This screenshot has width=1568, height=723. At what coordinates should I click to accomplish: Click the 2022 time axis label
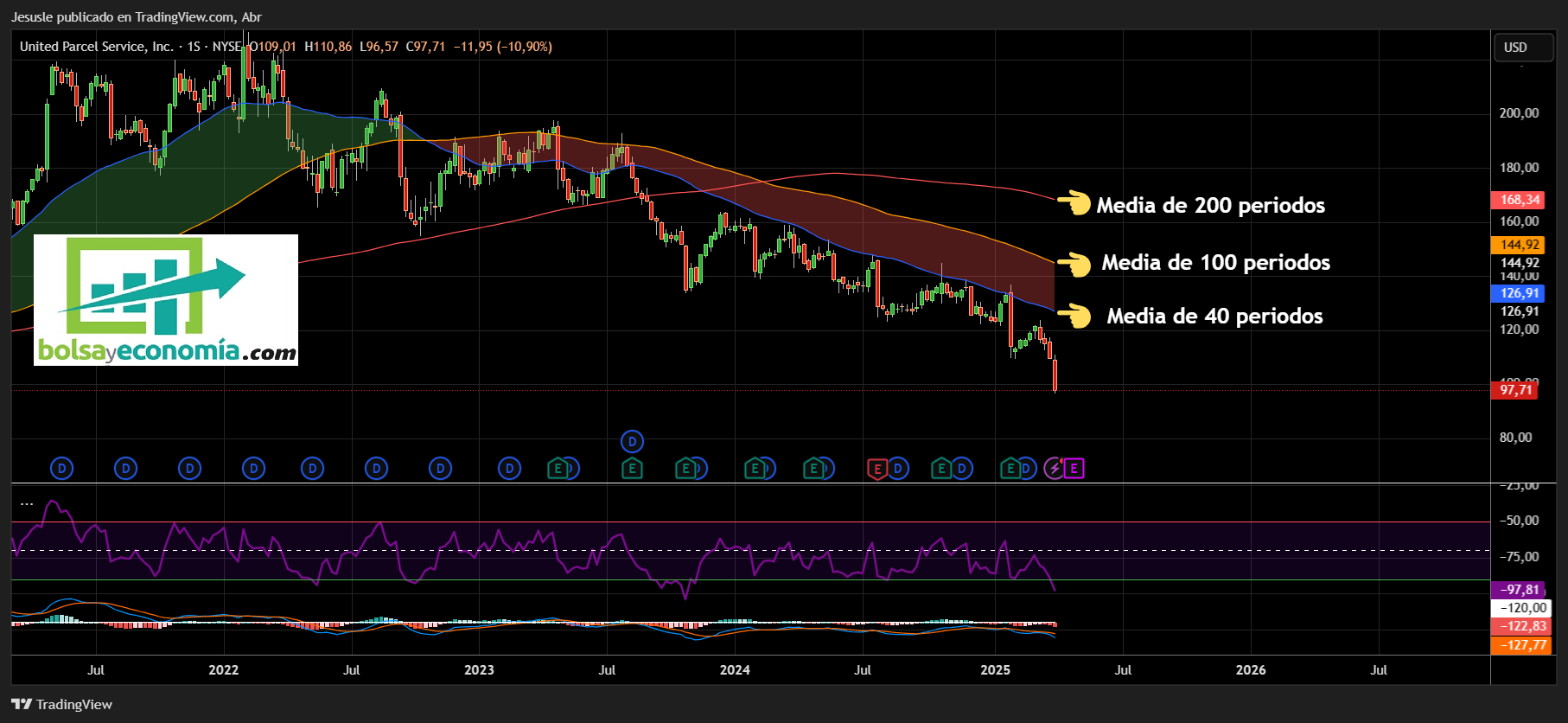point(224,670)
